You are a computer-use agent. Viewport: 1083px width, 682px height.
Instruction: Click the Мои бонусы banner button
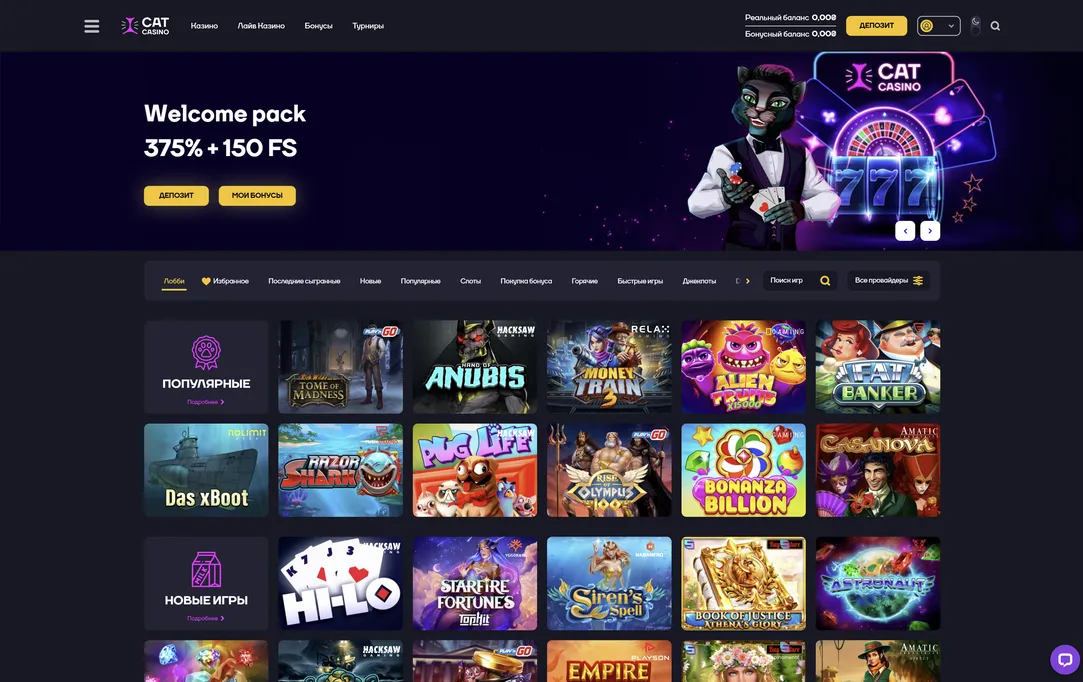[x=257, y=196]
